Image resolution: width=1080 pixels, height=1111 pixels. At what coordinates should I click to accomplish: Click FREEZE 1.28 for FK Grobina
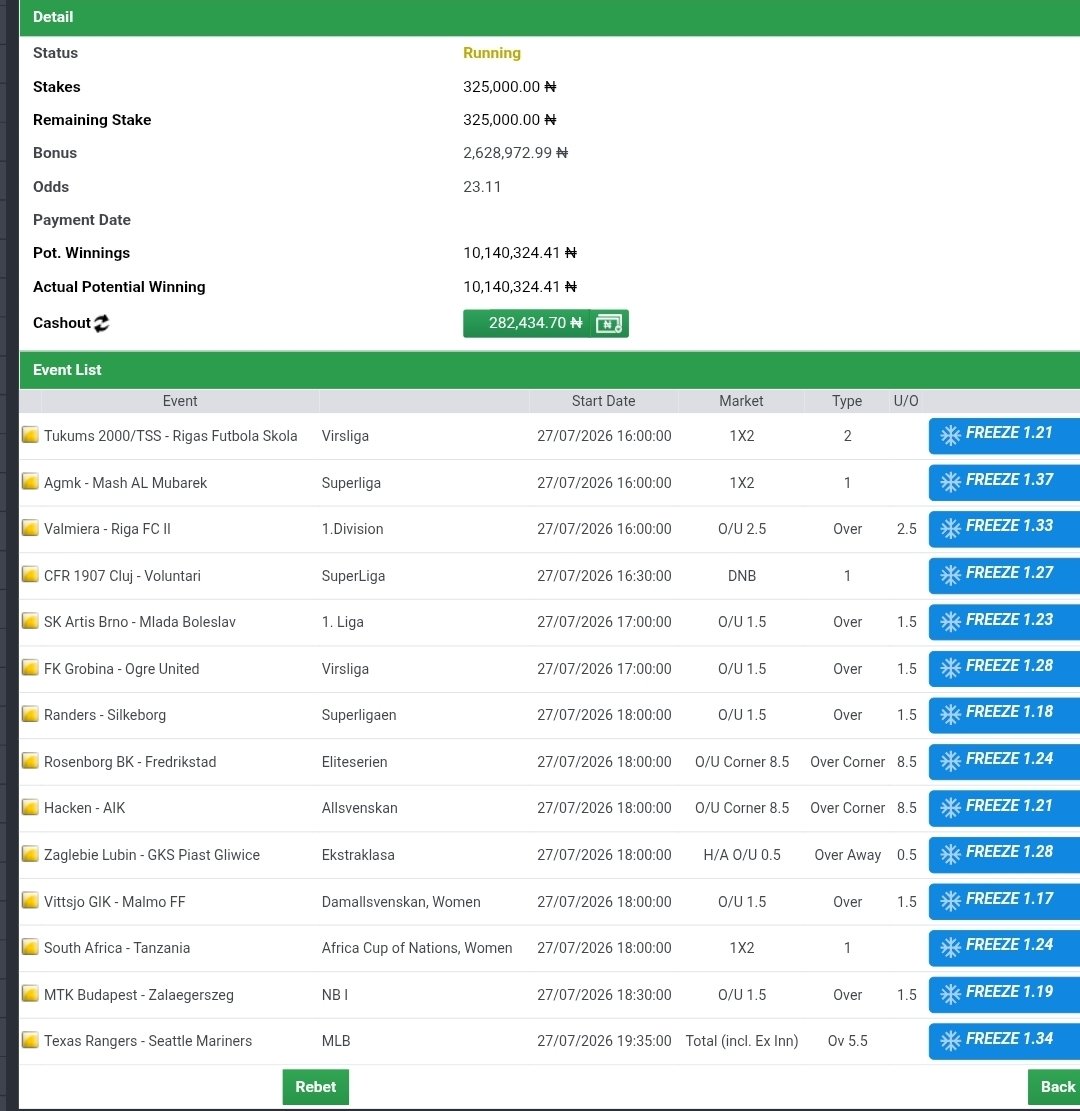[x=1004, y=667]
